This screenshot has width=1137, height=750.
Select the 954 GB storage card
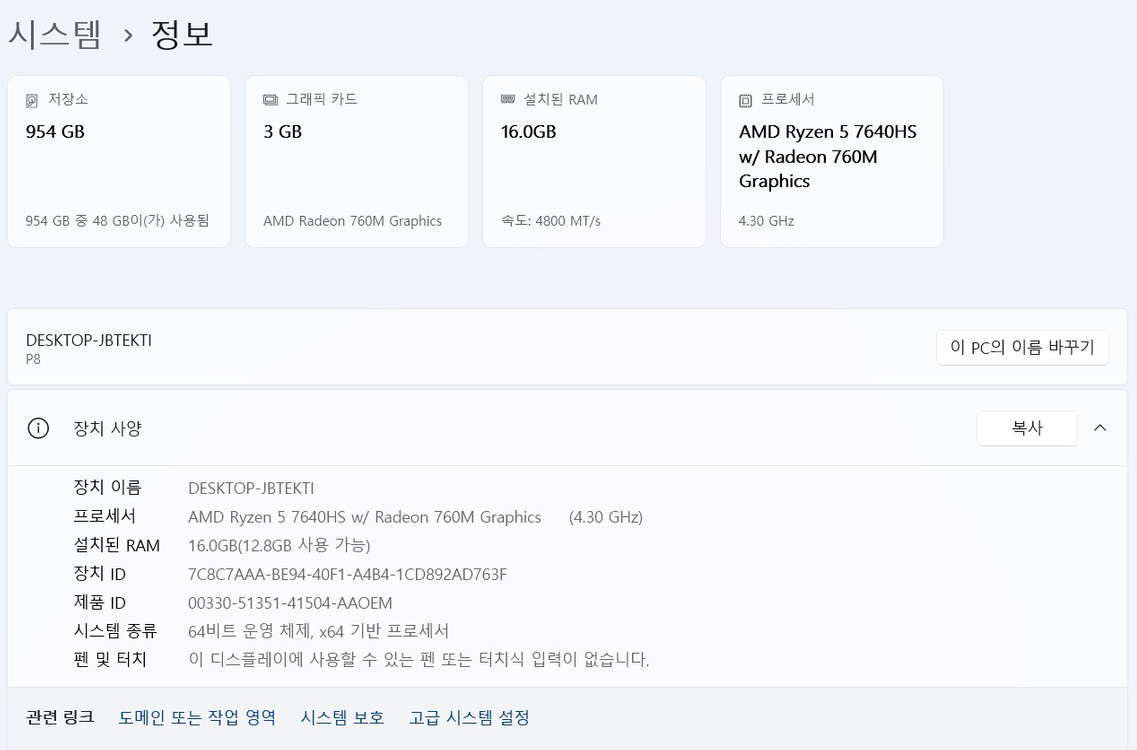coord(119,161)
